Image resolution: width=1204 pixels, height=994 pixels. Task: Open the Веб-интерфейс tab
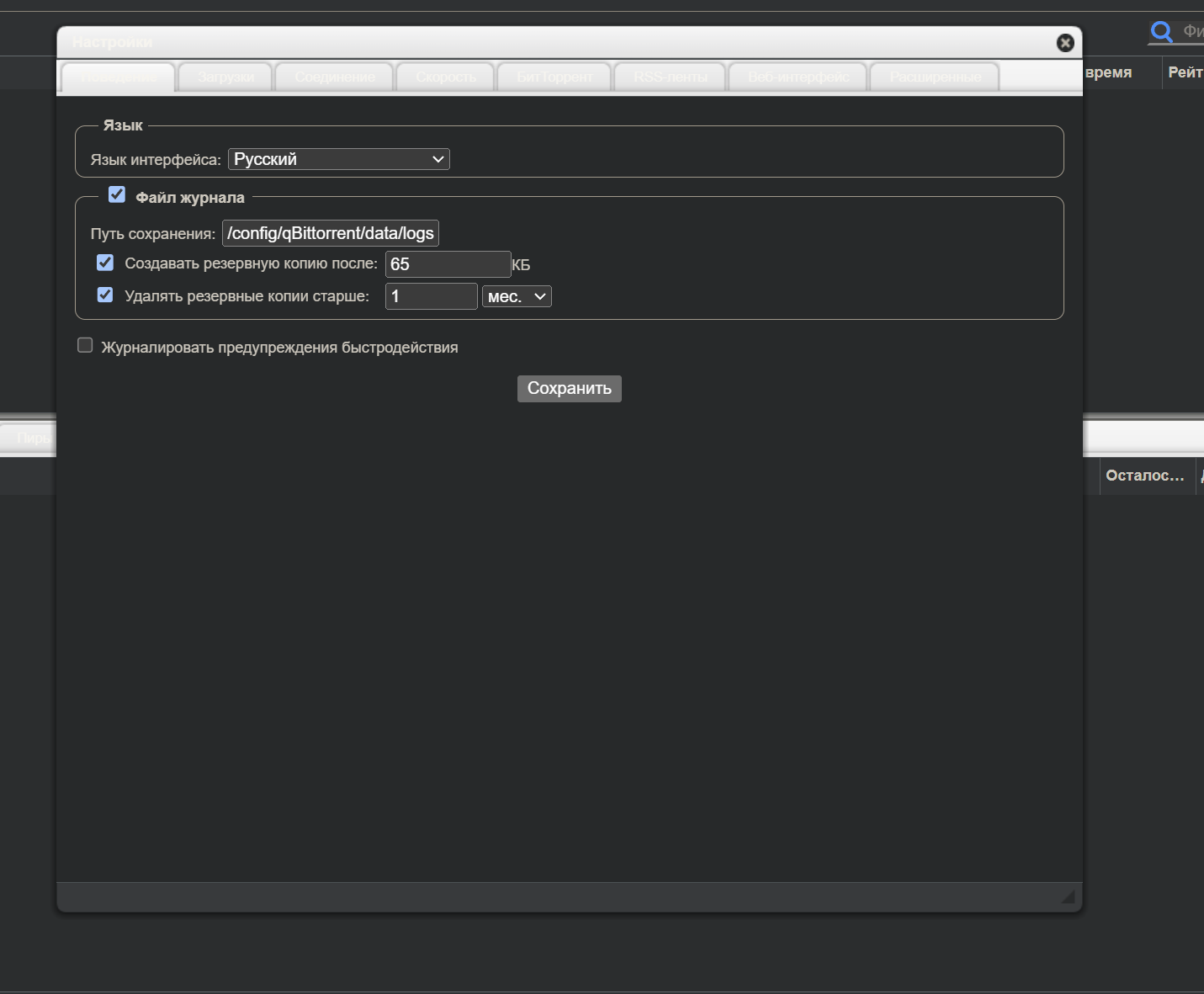point(797,77)
